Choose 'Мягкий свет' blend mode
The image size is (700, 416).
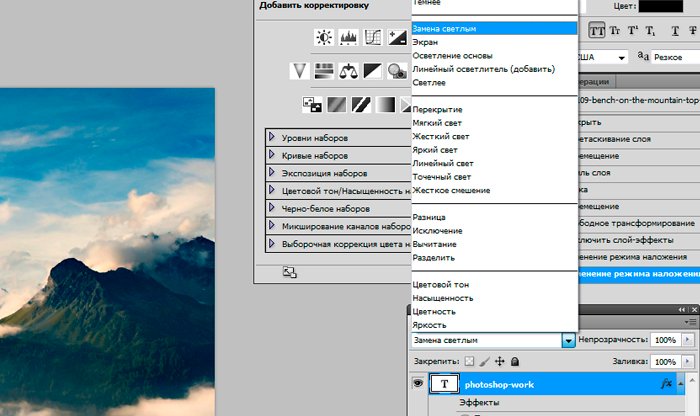[435, 123]
